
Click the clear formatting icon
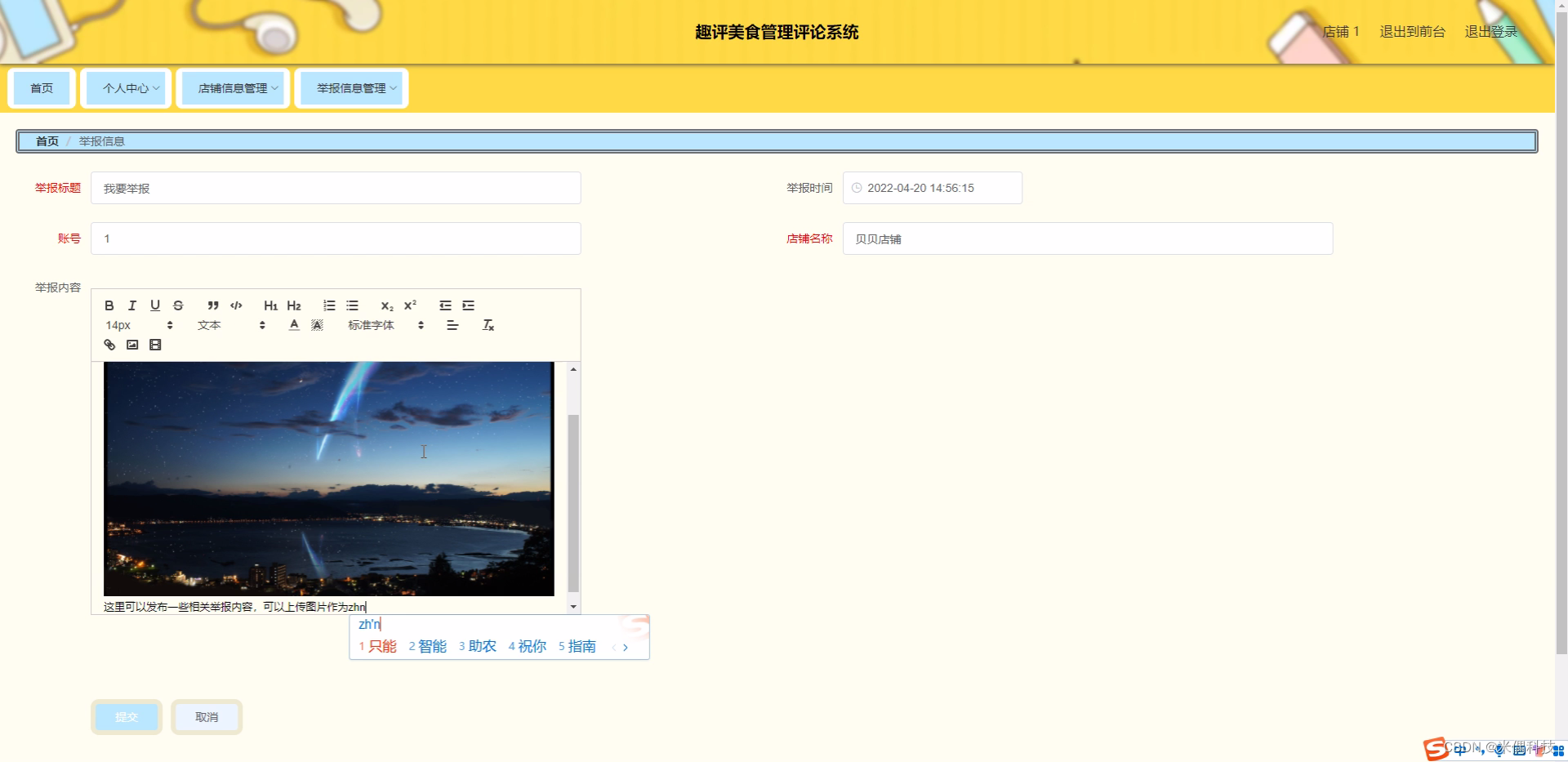488,325
